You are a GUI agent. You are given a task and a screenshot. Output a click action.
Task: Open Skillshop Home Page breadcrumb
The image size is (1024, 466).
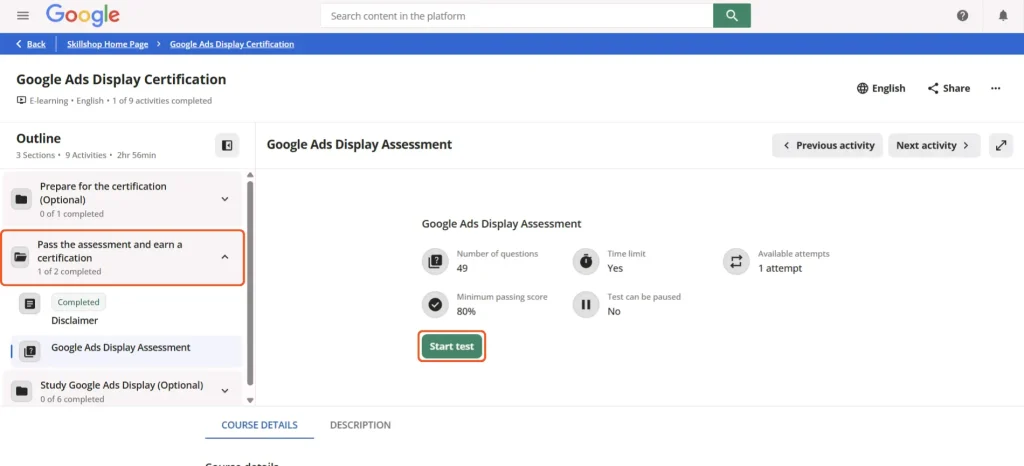[107, 44]
